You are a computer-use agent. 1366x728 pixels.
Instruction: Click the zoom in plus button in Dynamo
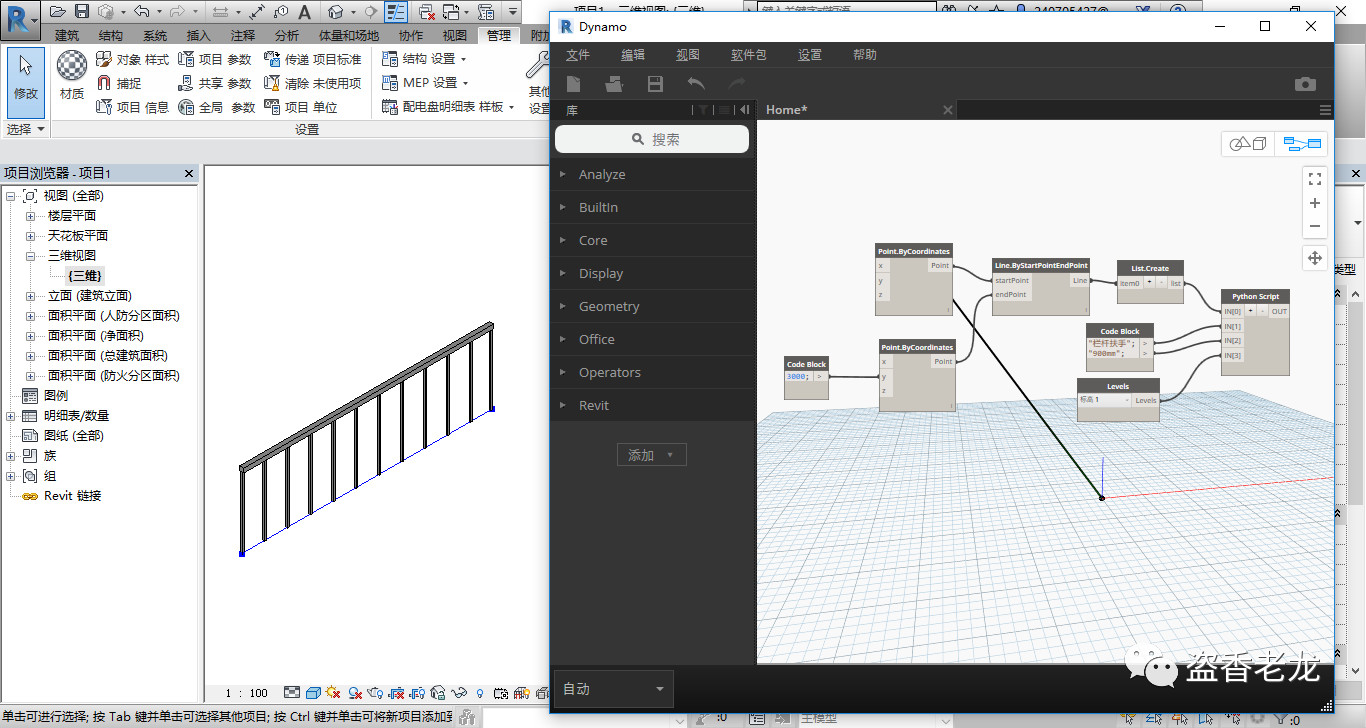pyautogui.click(x=1315, y=203)
